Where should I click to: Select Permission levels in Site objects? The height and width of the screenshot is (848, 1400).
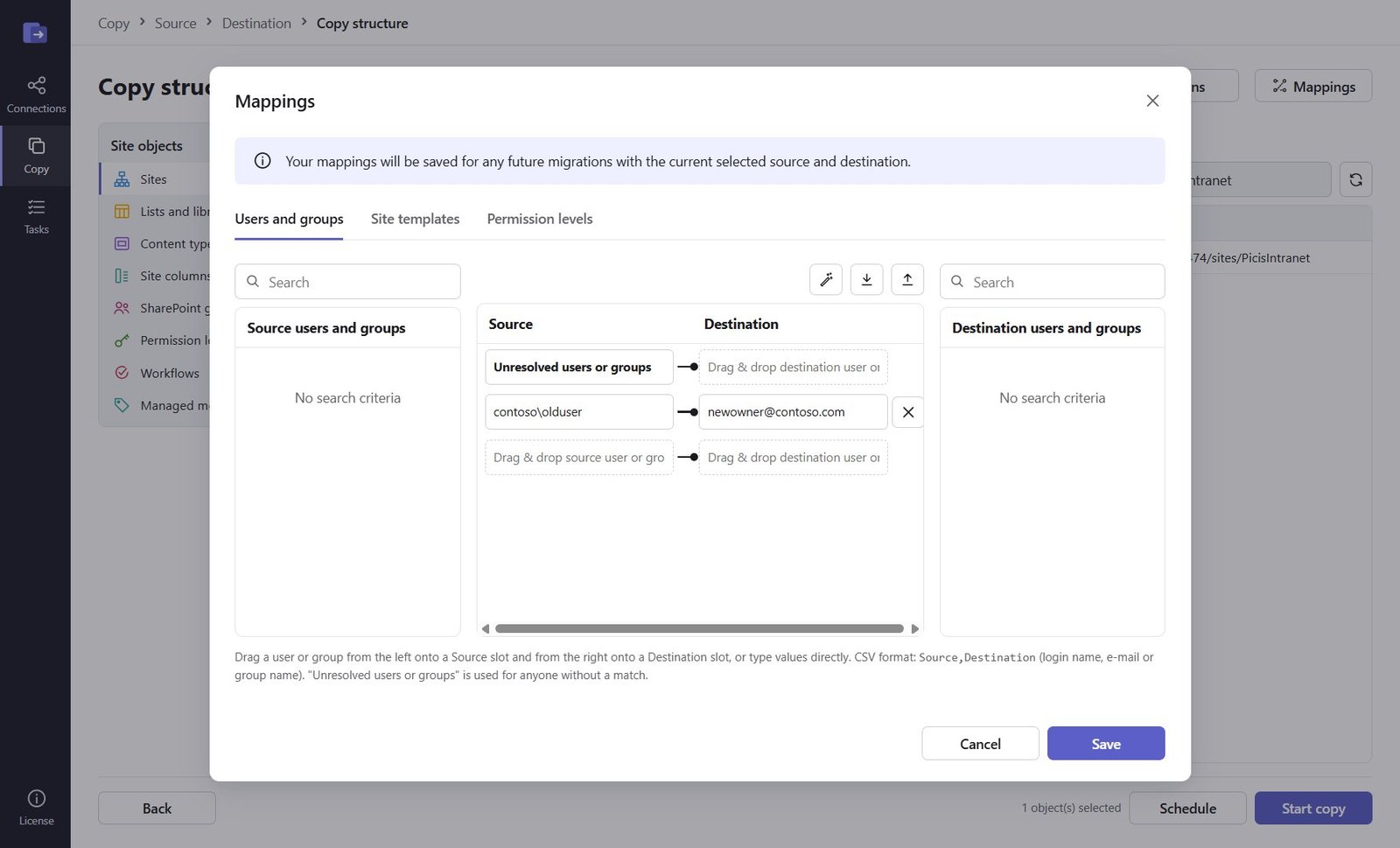coord(155,340)
